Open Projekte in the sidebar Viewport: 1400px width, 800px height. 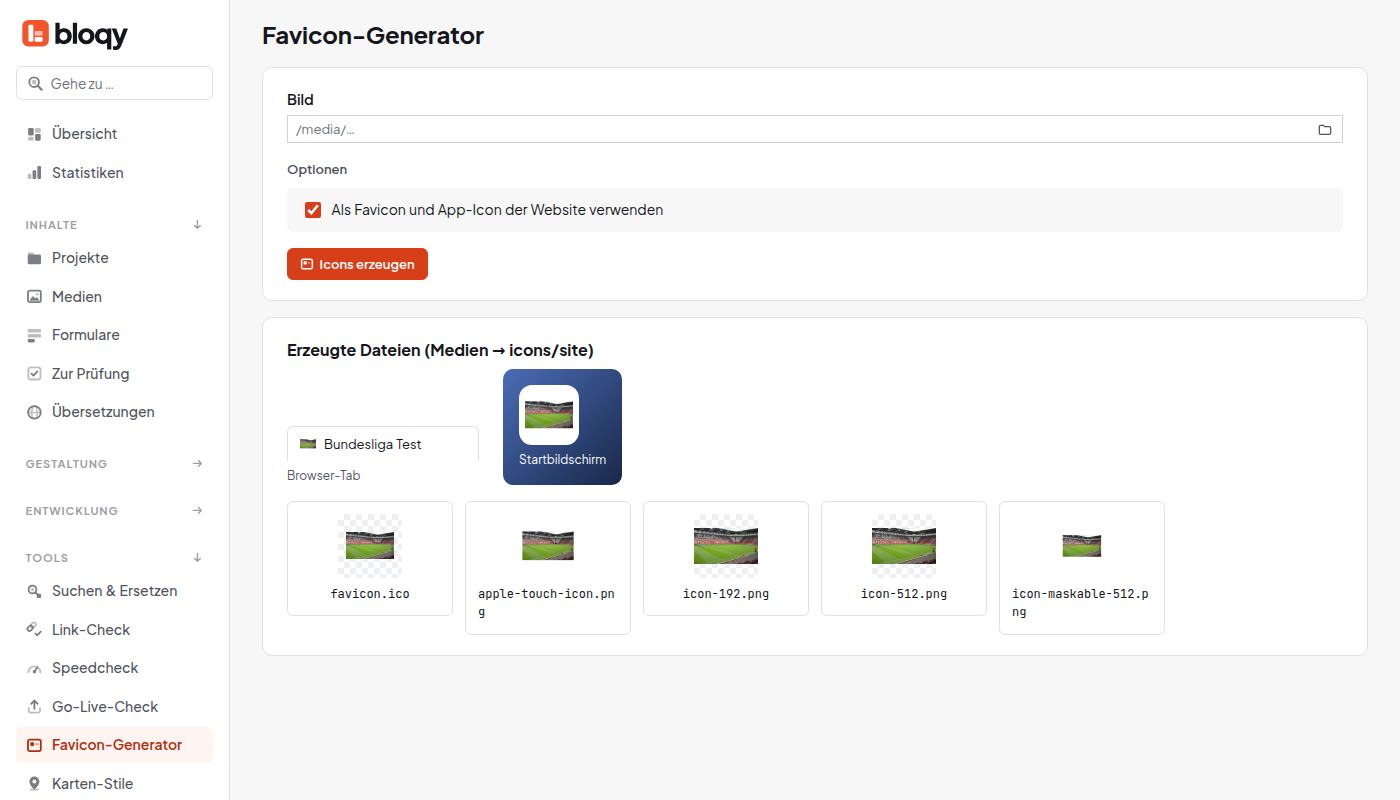click(114, 258)
